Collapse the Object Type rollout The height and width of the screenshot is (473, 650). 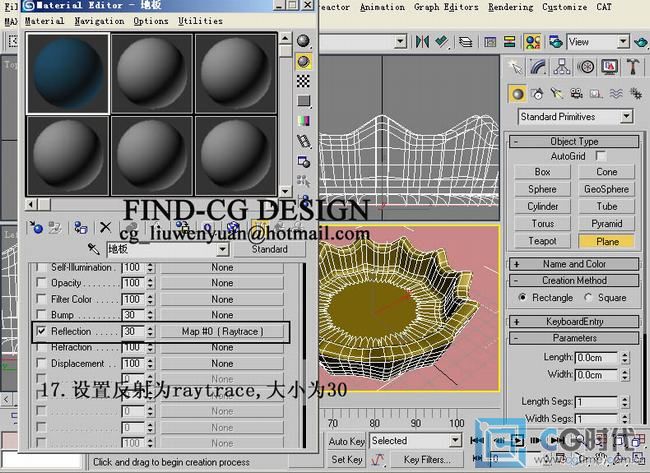574,141
